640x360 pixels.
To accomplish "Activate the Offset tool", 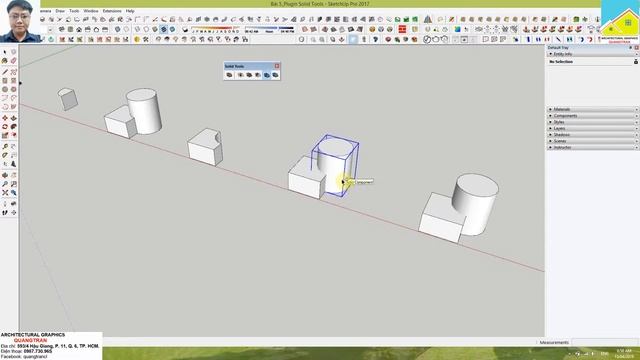I will coord(13,135).
